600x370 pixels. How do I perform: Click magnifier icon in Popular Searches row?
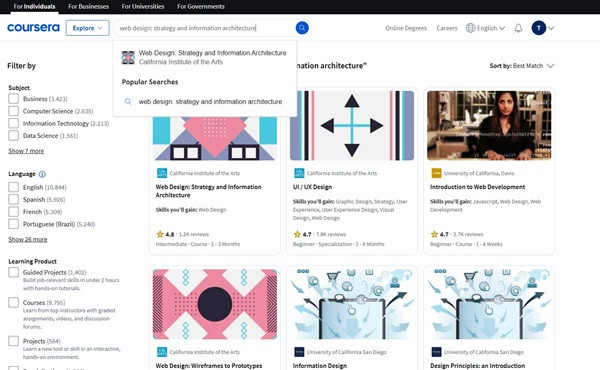click(128, 102)
